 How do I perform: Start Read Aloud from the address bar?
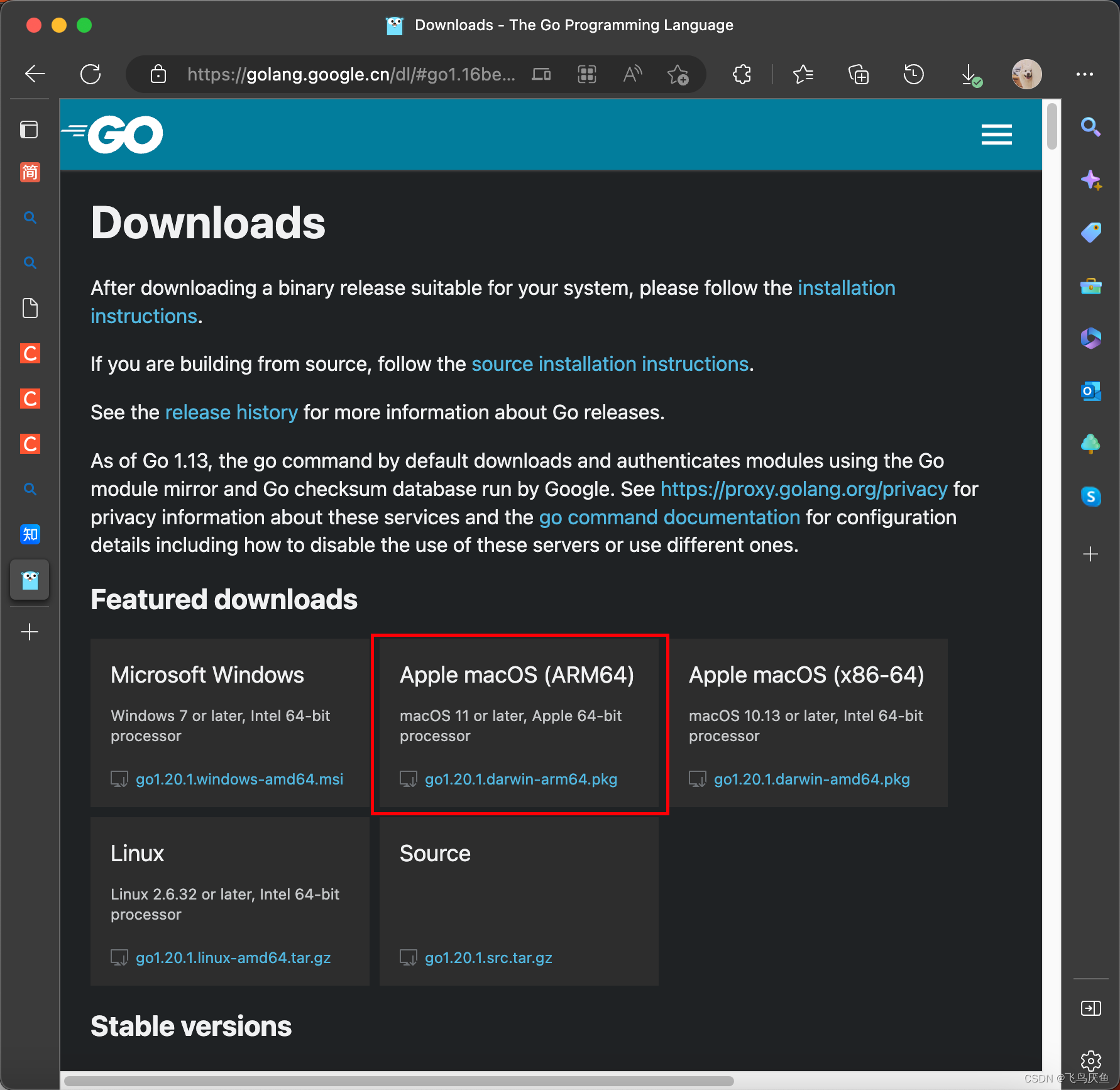[x=632, y=74]
